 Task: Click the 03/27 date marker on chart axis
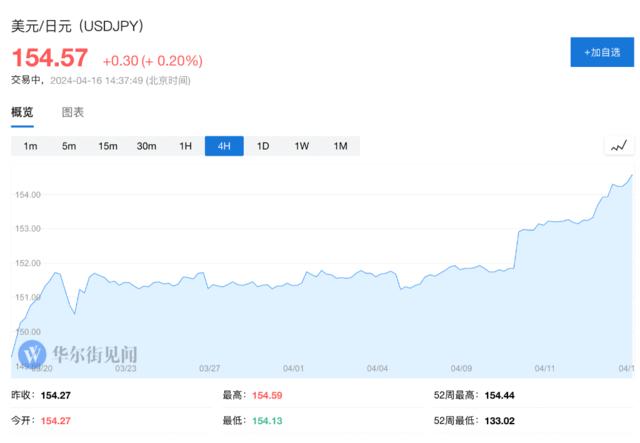(210, 369)
